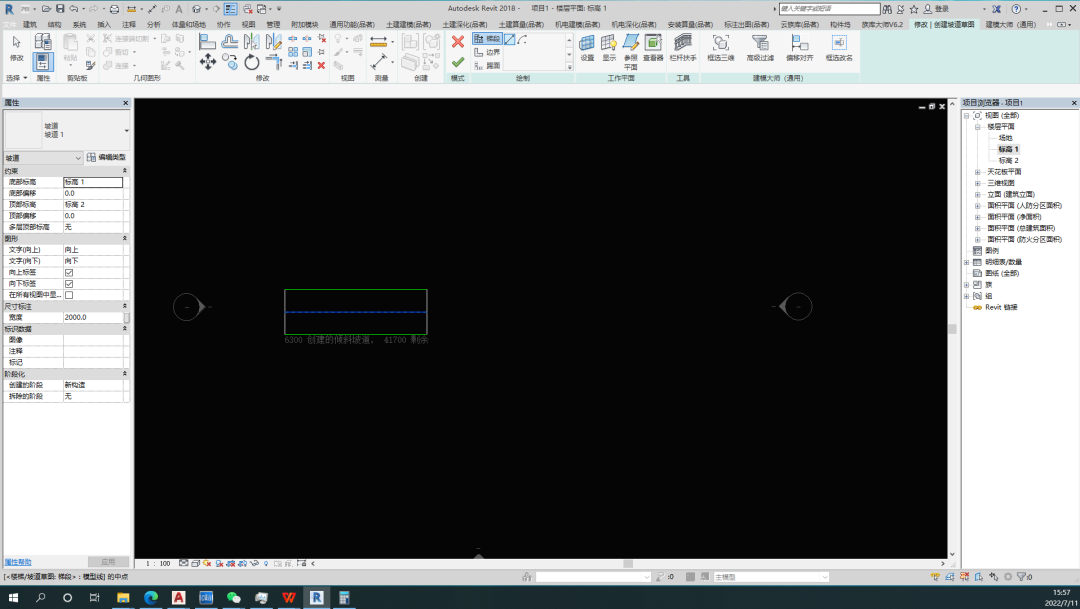1080x609 pixels.
Task: Click the 偏移对齐 tool
Action: [800, 48]
